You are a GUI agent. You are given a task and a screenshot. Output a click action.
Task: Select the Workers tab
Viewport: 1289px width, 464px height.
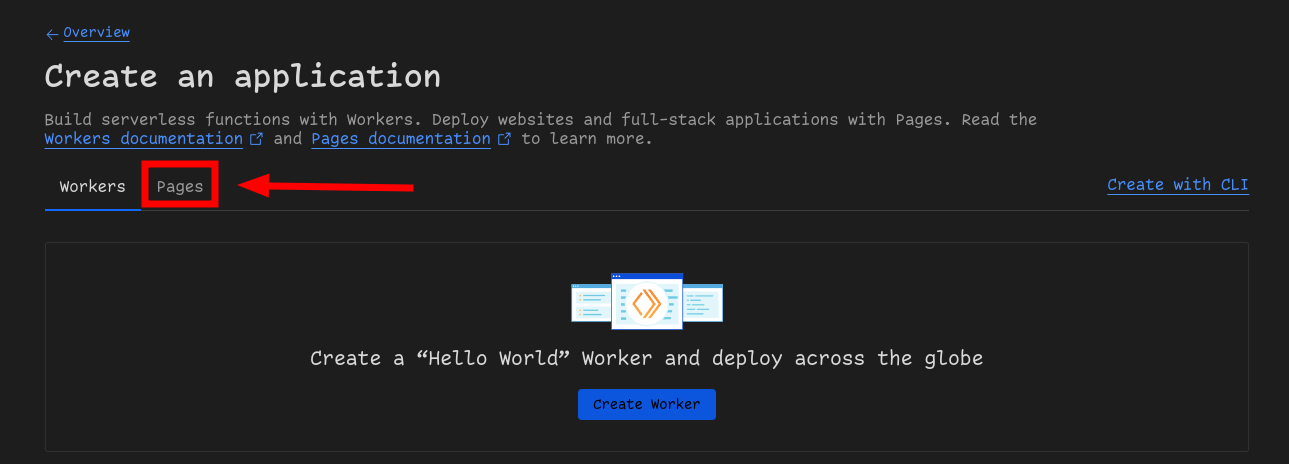click(93, 186)
